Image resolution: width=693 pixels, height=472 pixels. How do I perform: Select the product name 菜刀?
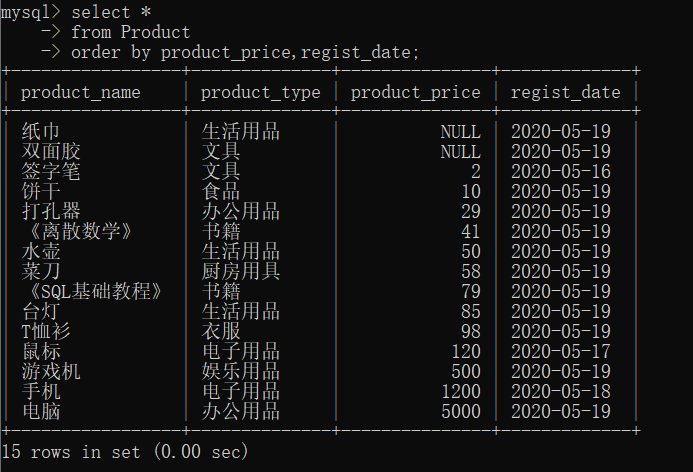pos(41,271)
